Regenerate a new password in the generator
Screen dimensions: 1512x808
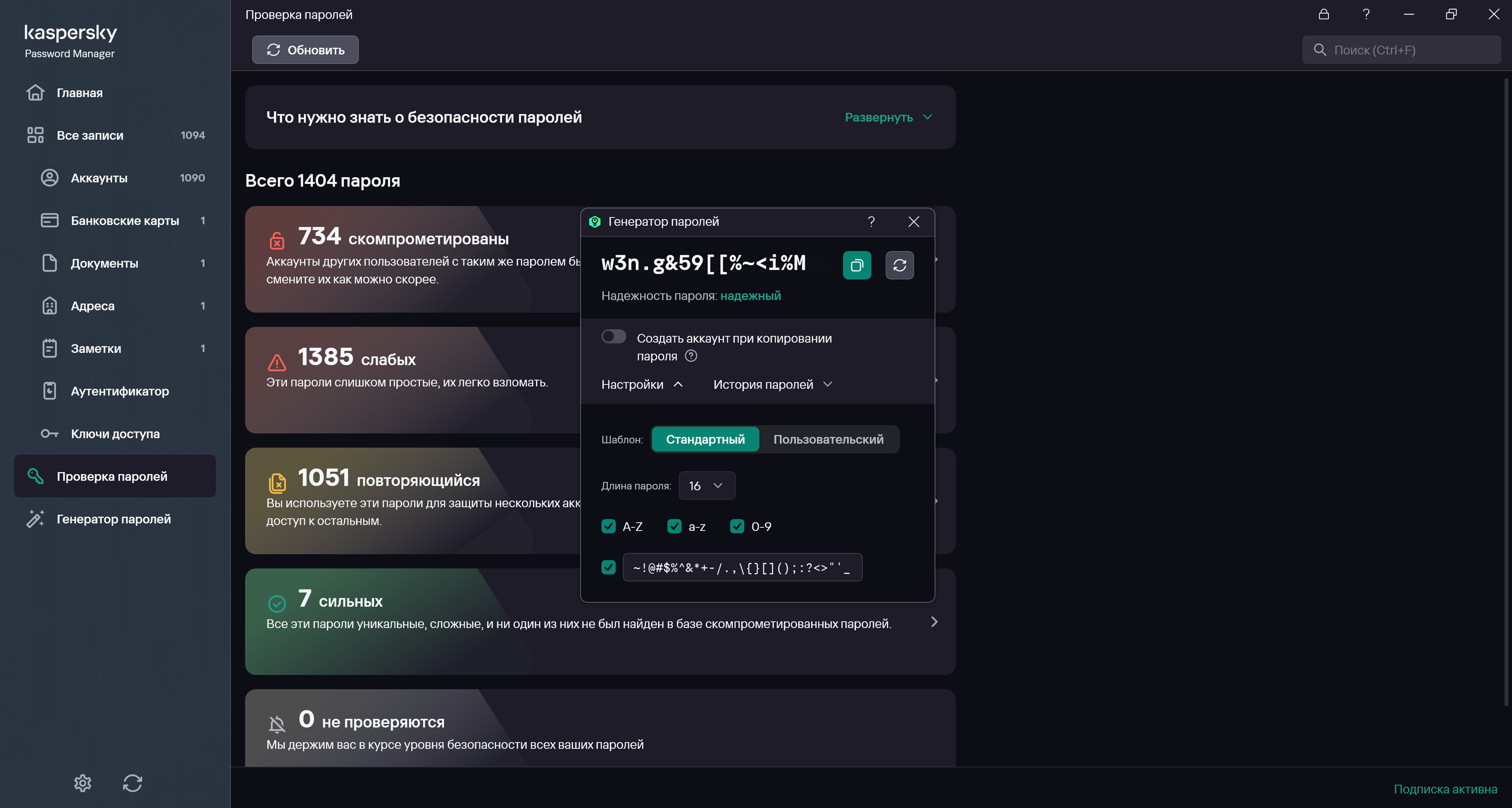[899, 266]
